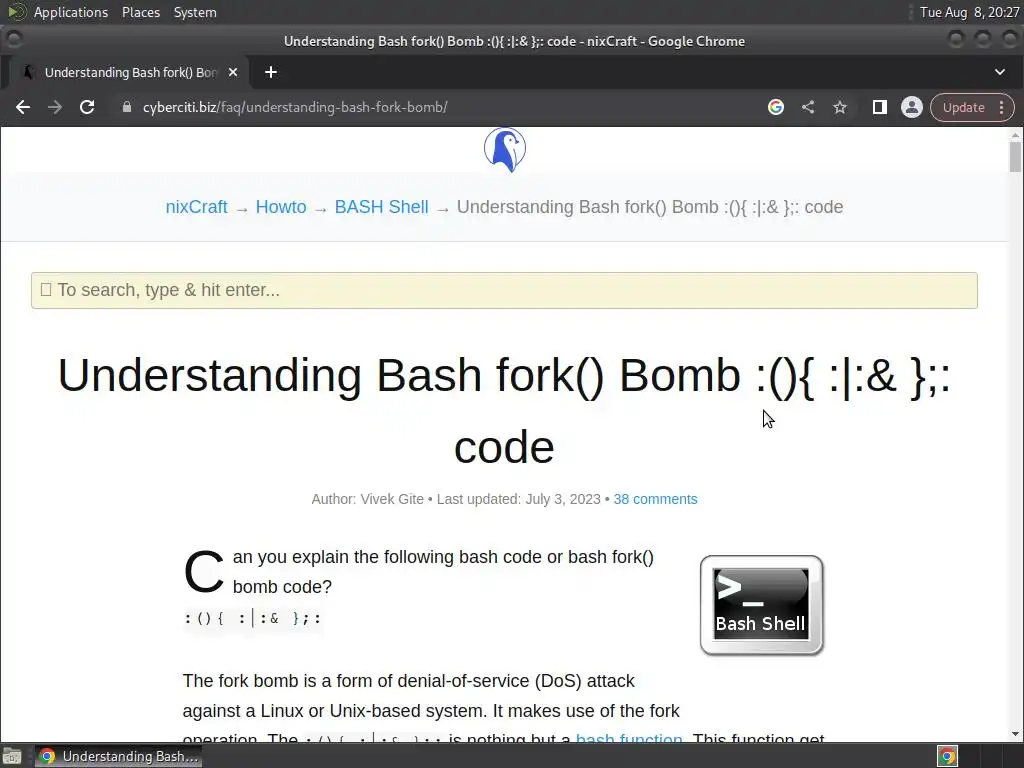Click the page vertical scrollbar thumb
Image resolution: width=1024 pixels, height=768 pixels.
coord(1015,157)
